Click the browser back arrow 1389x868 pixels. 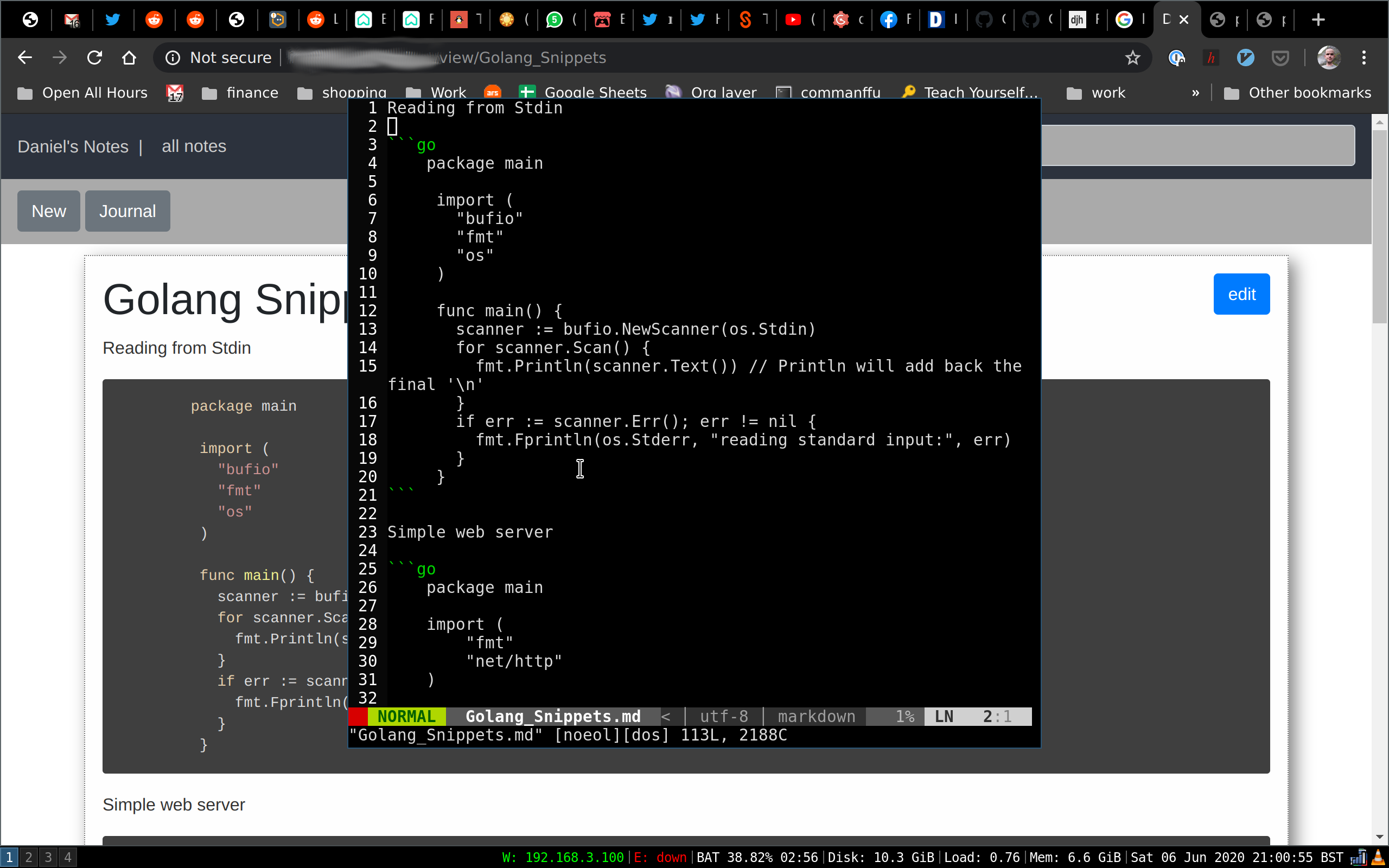24,58
